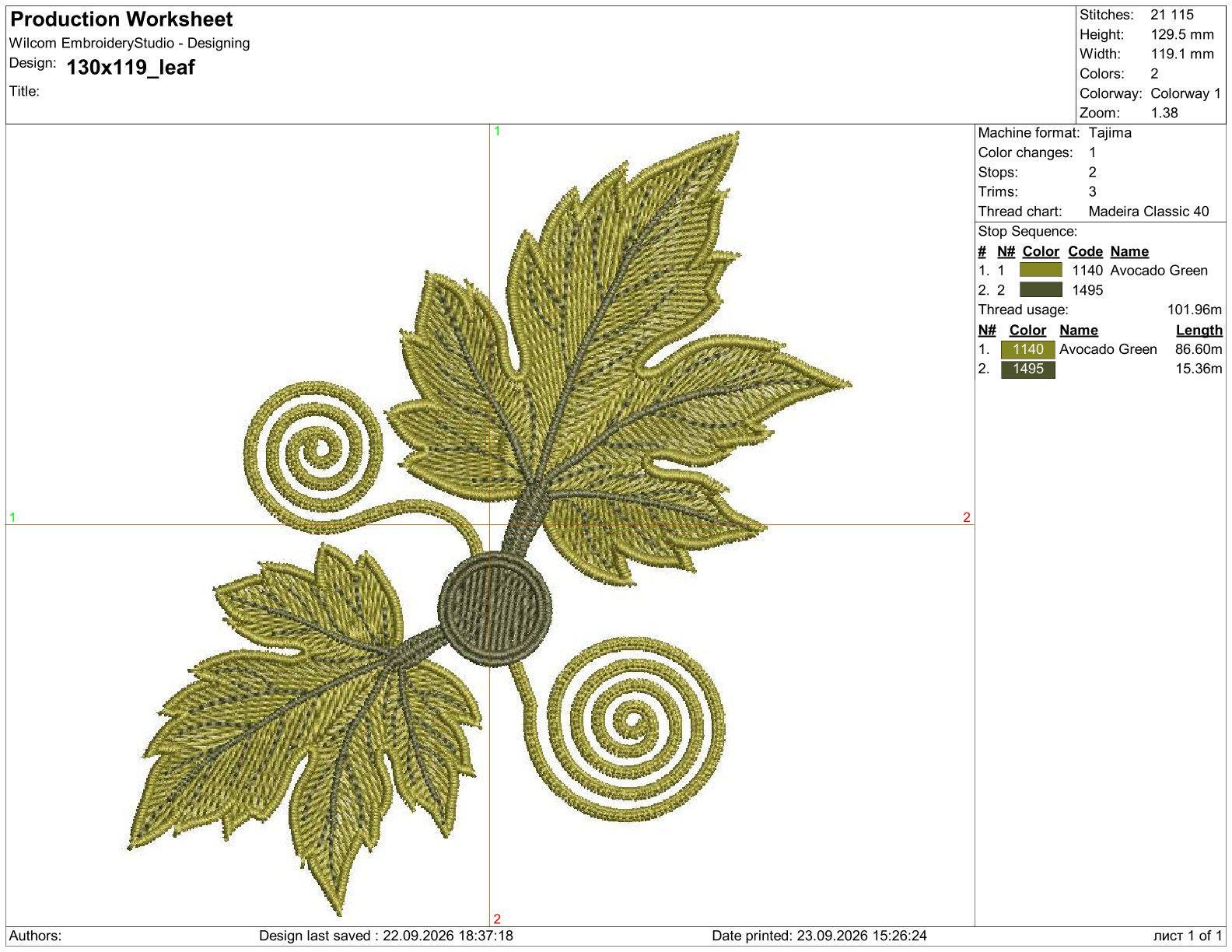Screen dimensions: 1232x952
Task: Click the Avocado Green 1140 swatch in Stop Sequence
Action: click(1040, 270)
